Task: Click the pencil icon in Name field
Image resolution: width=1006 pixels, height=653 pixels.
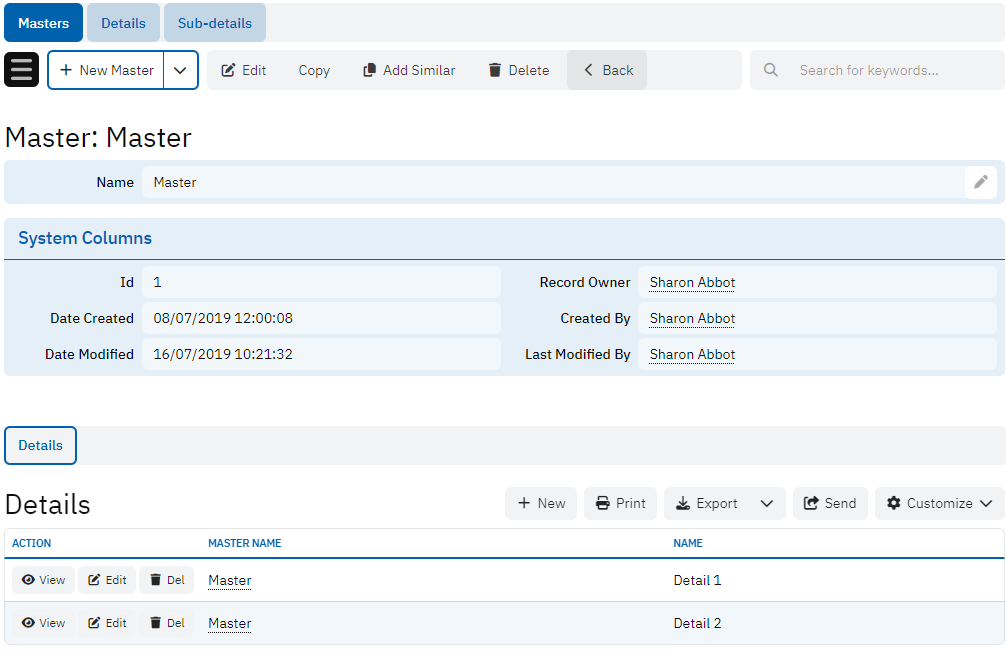Action: [x=980, y=182]
